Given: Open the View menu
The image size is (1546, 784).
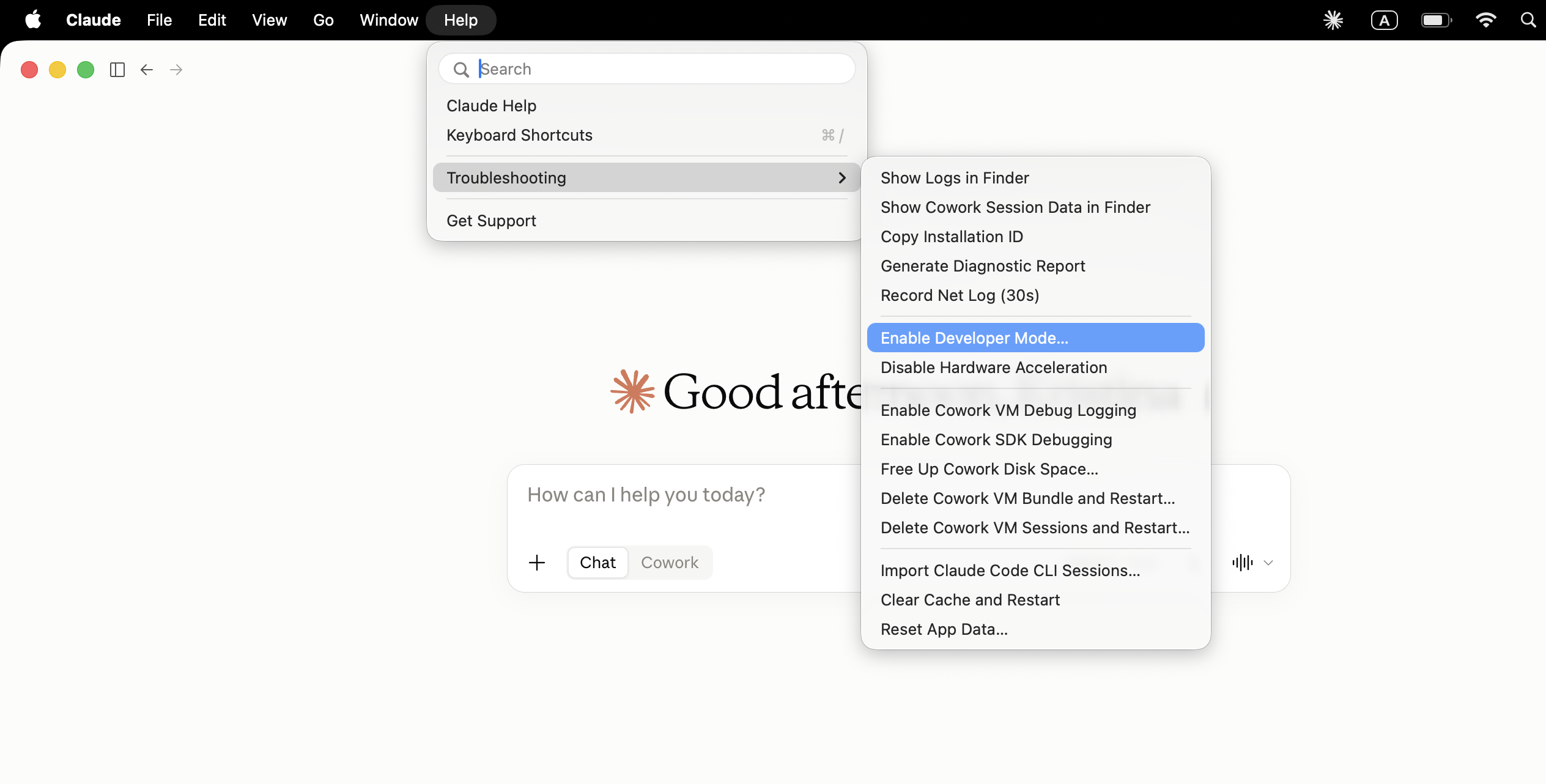Looking at the screenshot, I should (x=269, y=20).
